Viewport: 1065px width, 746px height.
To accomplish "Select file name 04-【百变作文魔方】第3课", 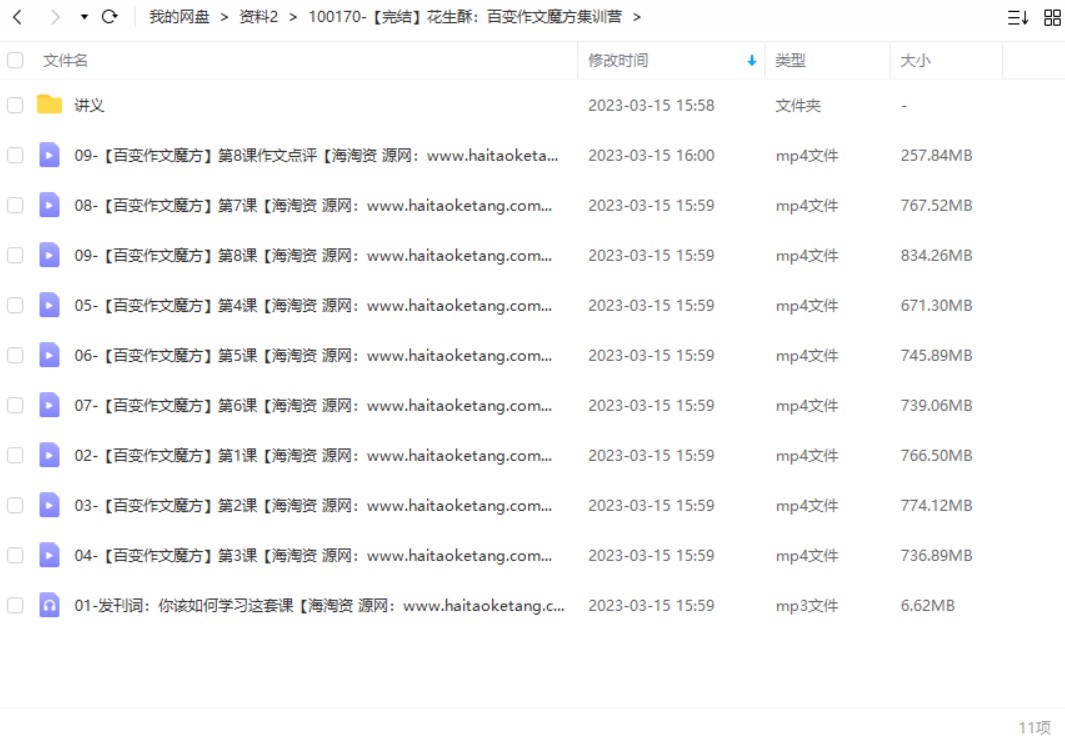I will tap(313, 556).
